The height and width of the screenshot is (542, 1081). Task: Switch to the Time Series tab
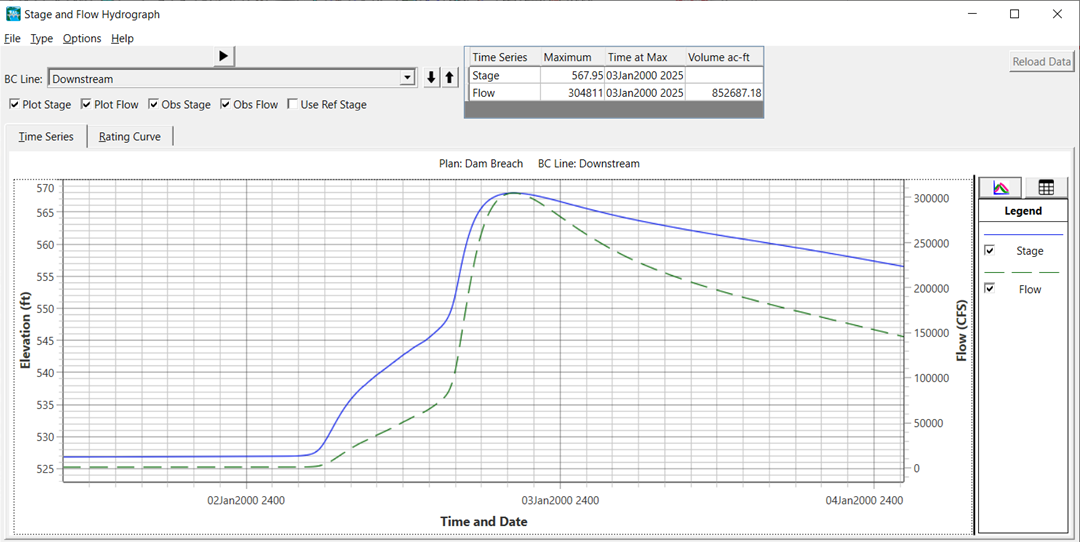46,137
